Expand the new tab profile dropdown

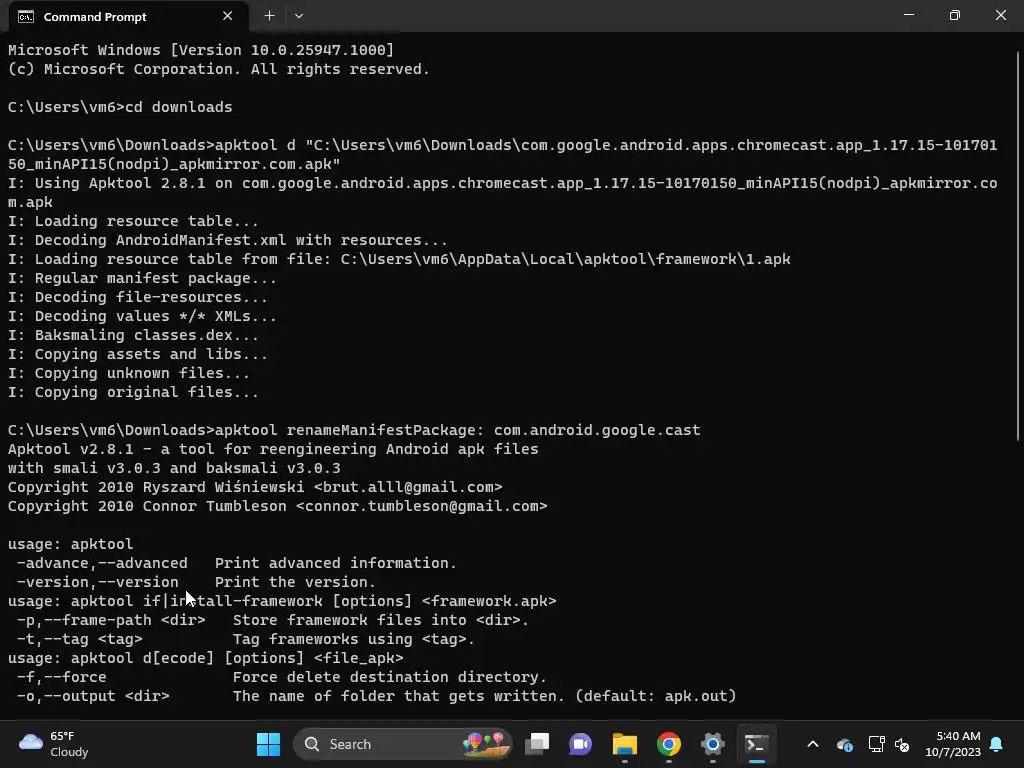coord(298,16)
